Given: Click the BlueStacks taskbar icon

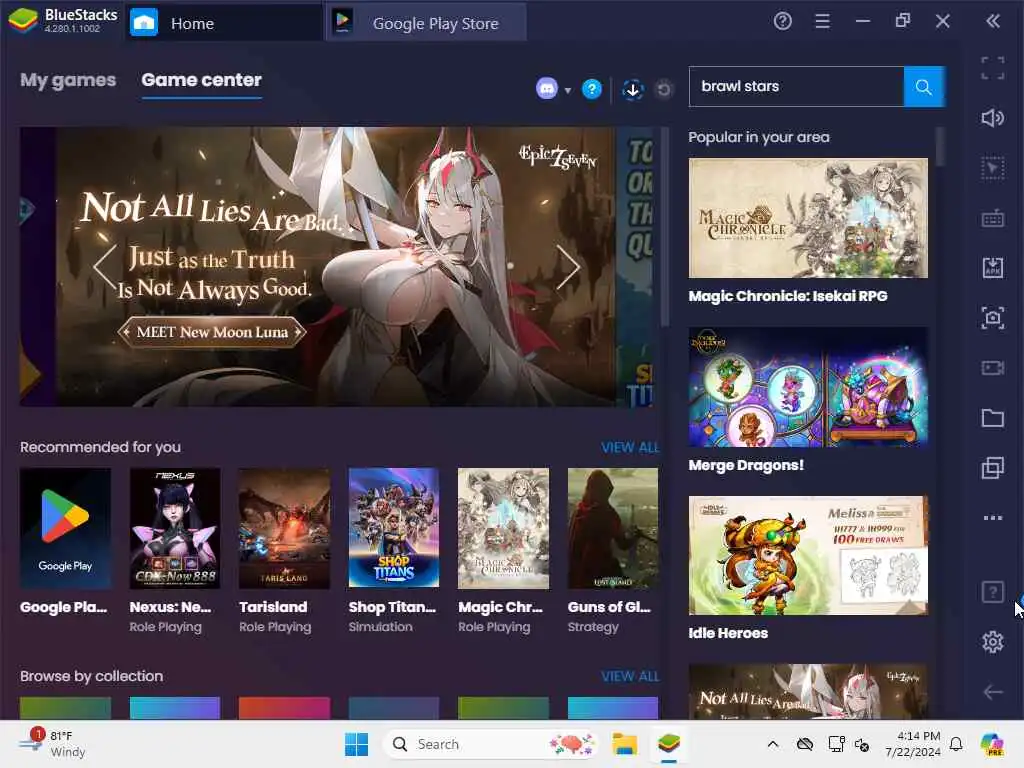Looking at the screenshot, I should click(x=669, y=744).
